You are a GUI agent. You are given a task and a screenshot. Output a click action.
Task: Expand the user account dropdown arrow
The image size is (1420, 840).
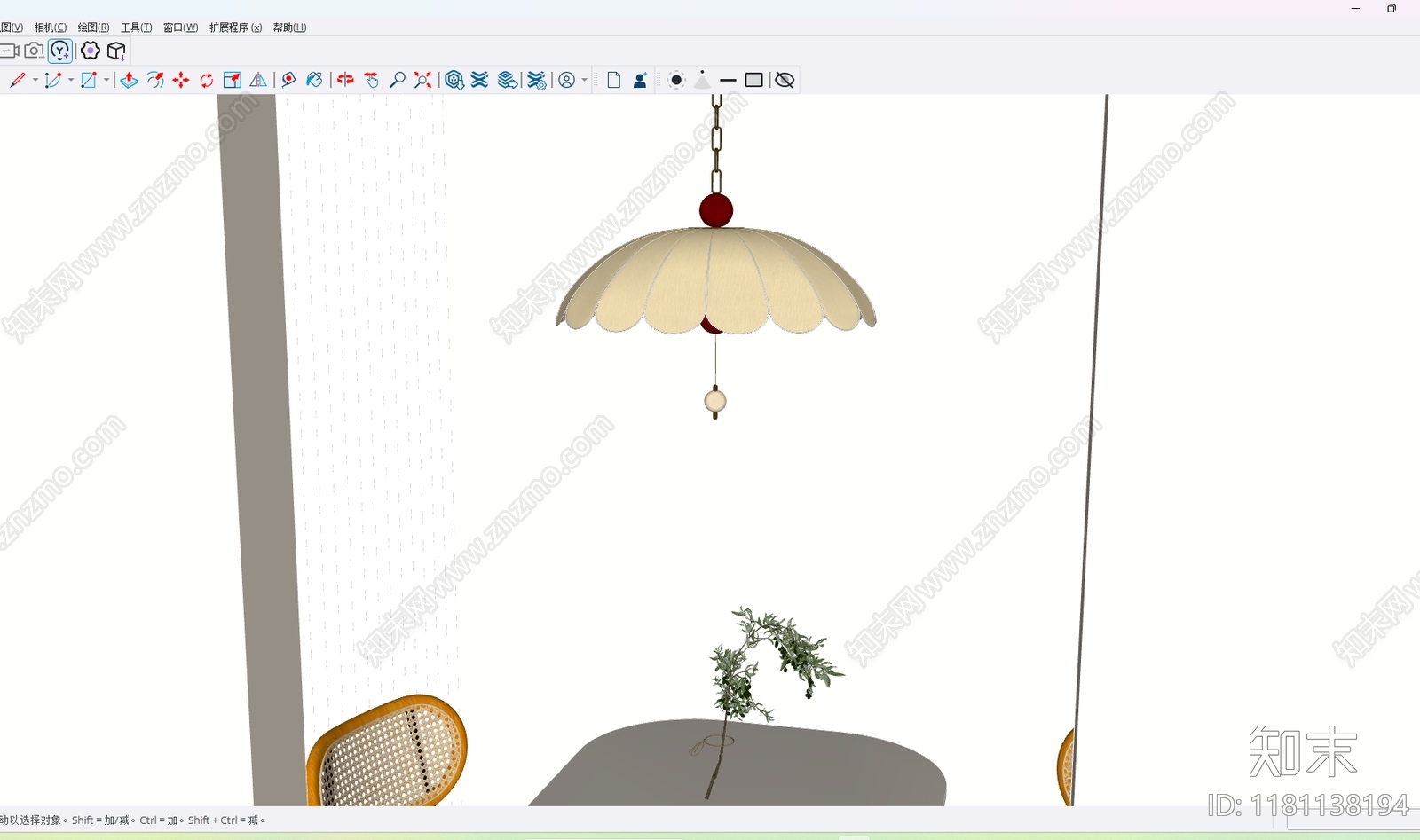point(585,80)
